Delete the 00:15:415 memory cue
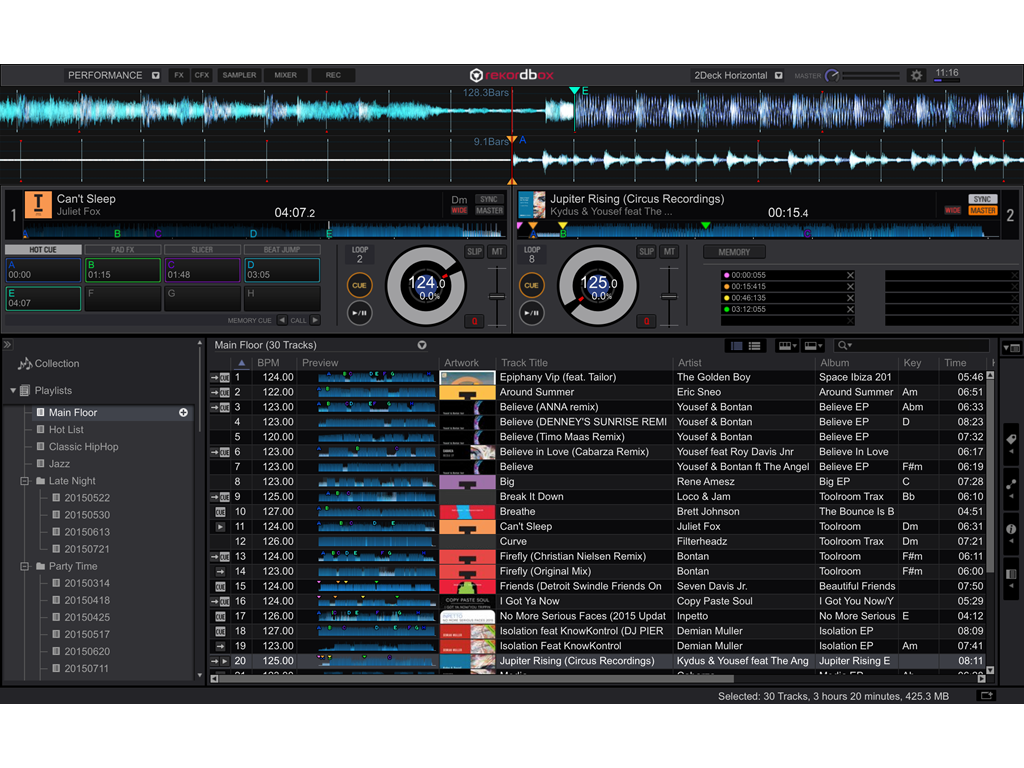The image size is (1024, 768). [850, 287]
